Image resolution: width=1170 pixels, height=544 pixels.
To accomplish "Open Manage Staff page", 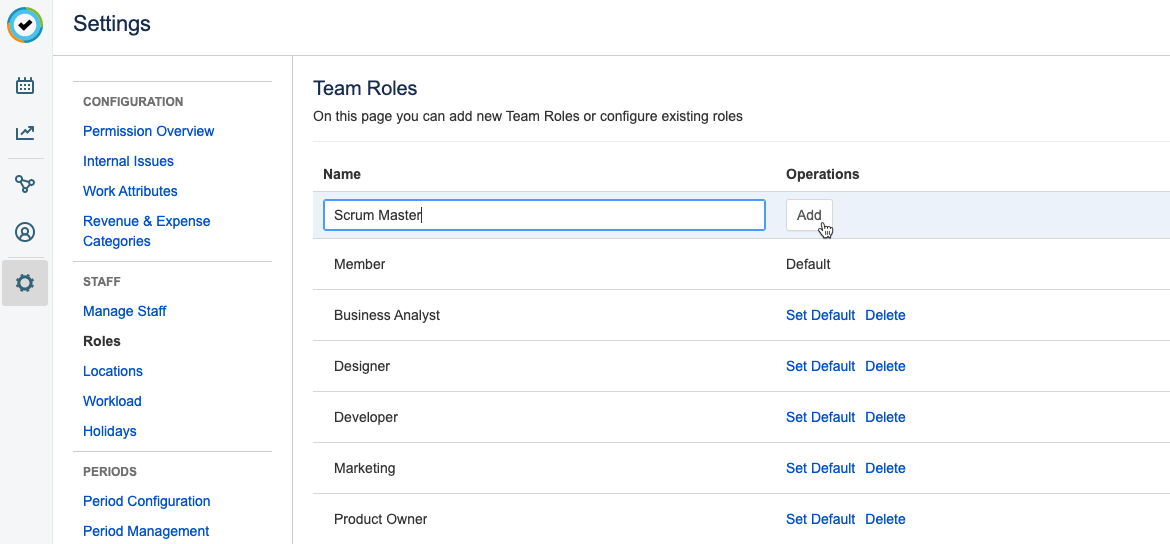I will pyautogui.click(x=124, y=311).
